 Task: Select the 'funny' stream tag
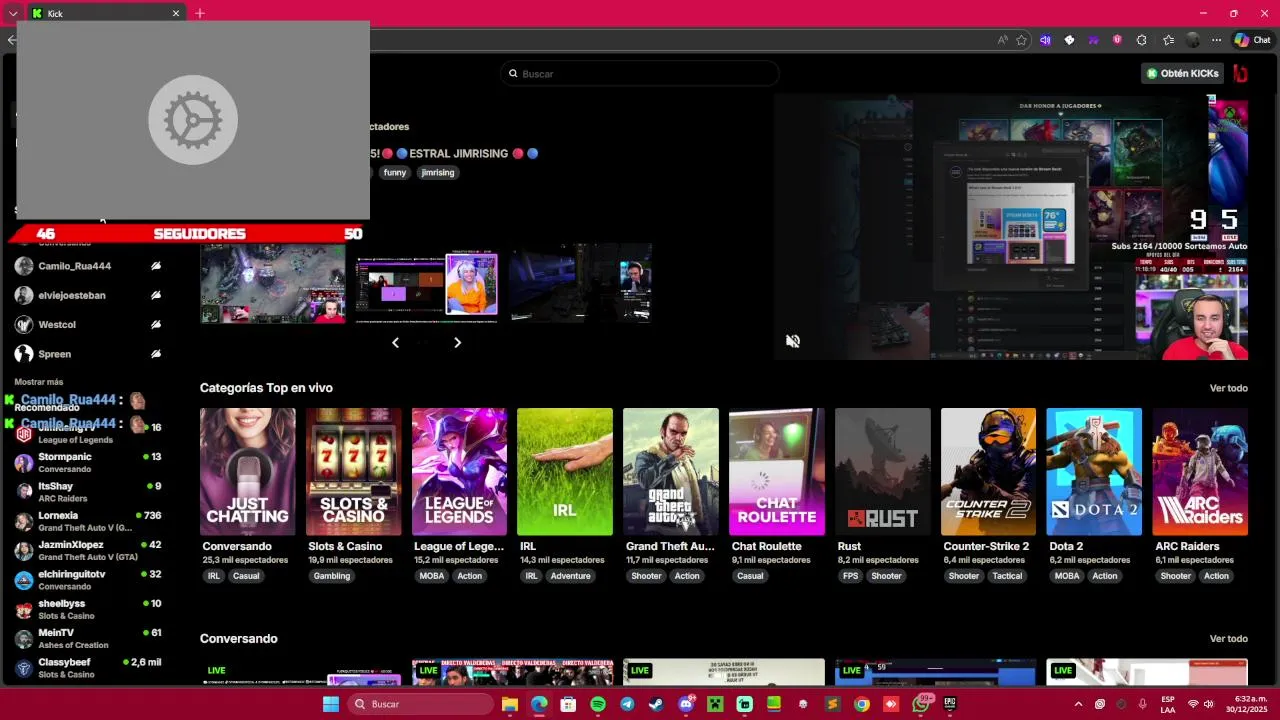point(395,172)
